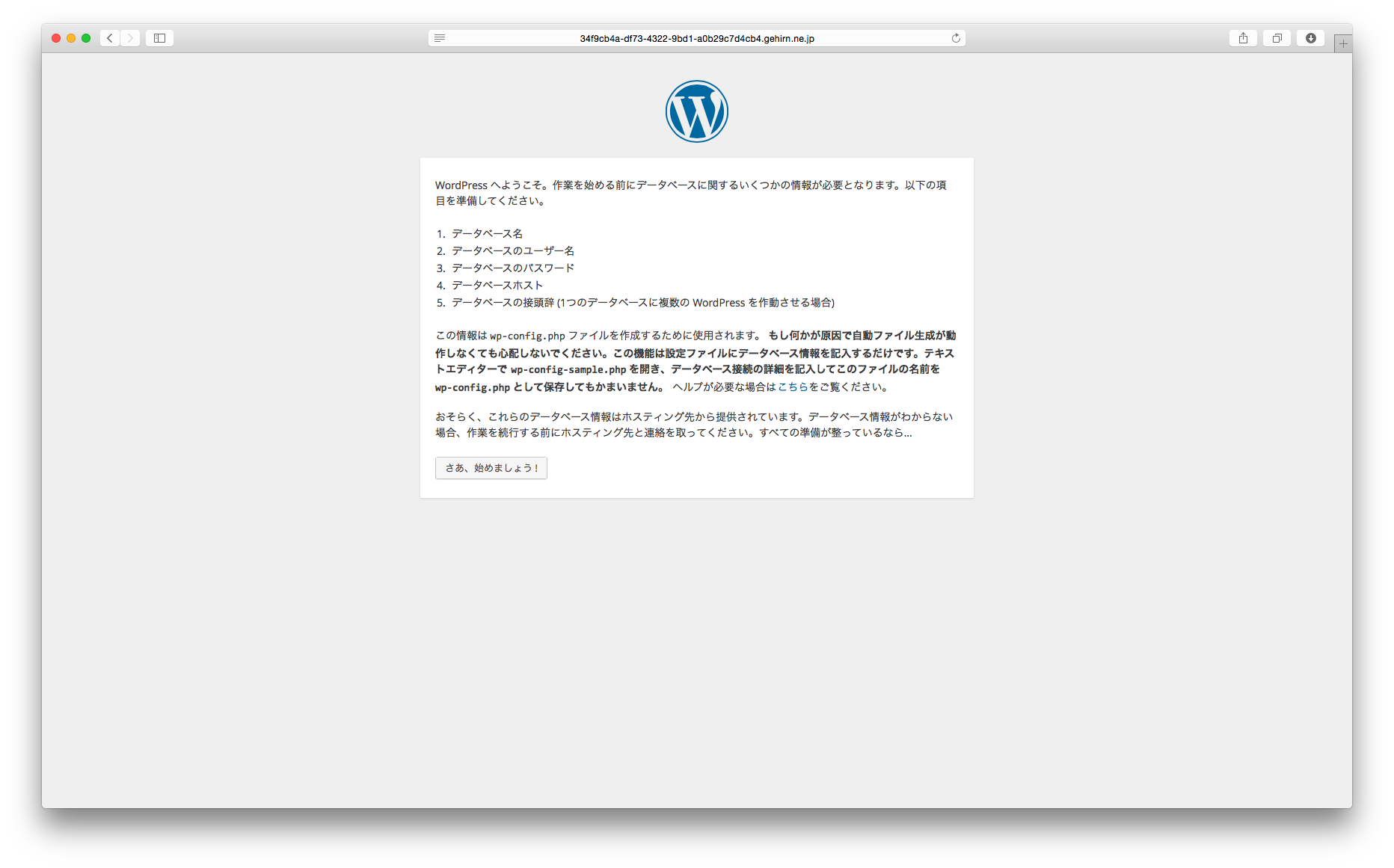Go back with the Safari back arrow
The width and height of the screenshot is (1394, 868).
(110, 38)
